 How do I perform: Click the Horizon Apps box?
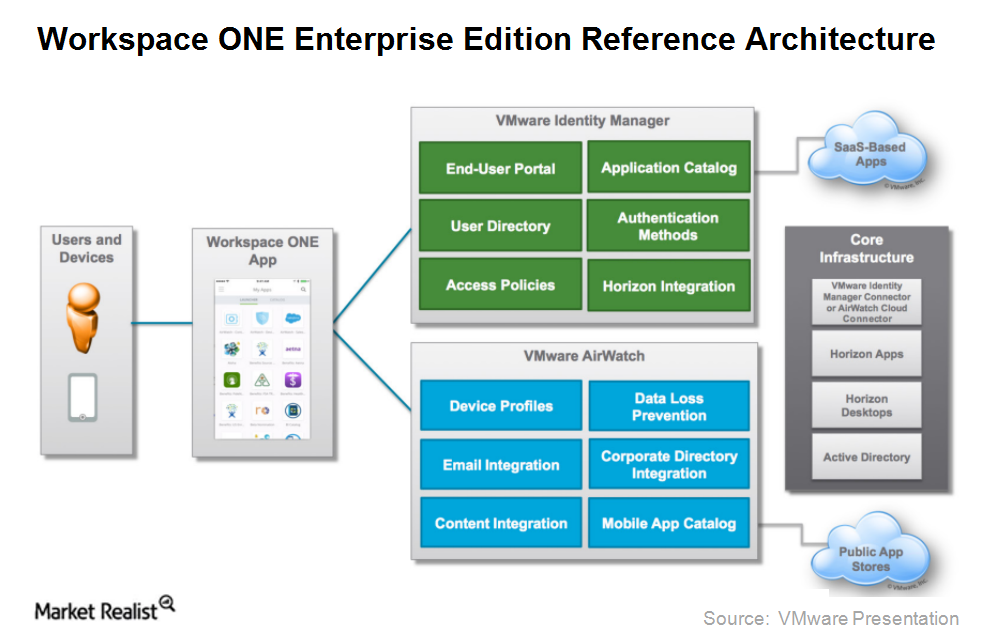pos(867,353)
